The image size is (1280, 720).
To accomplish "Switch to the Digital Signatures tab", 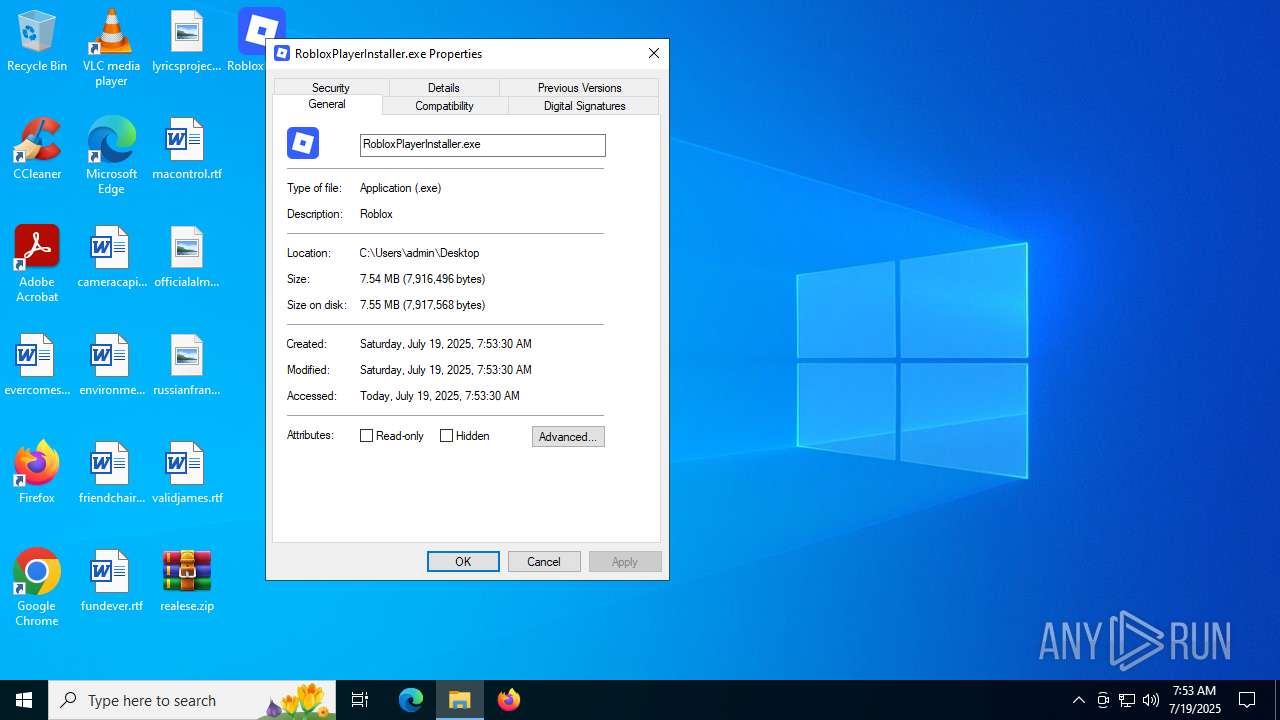I will 585,106.
